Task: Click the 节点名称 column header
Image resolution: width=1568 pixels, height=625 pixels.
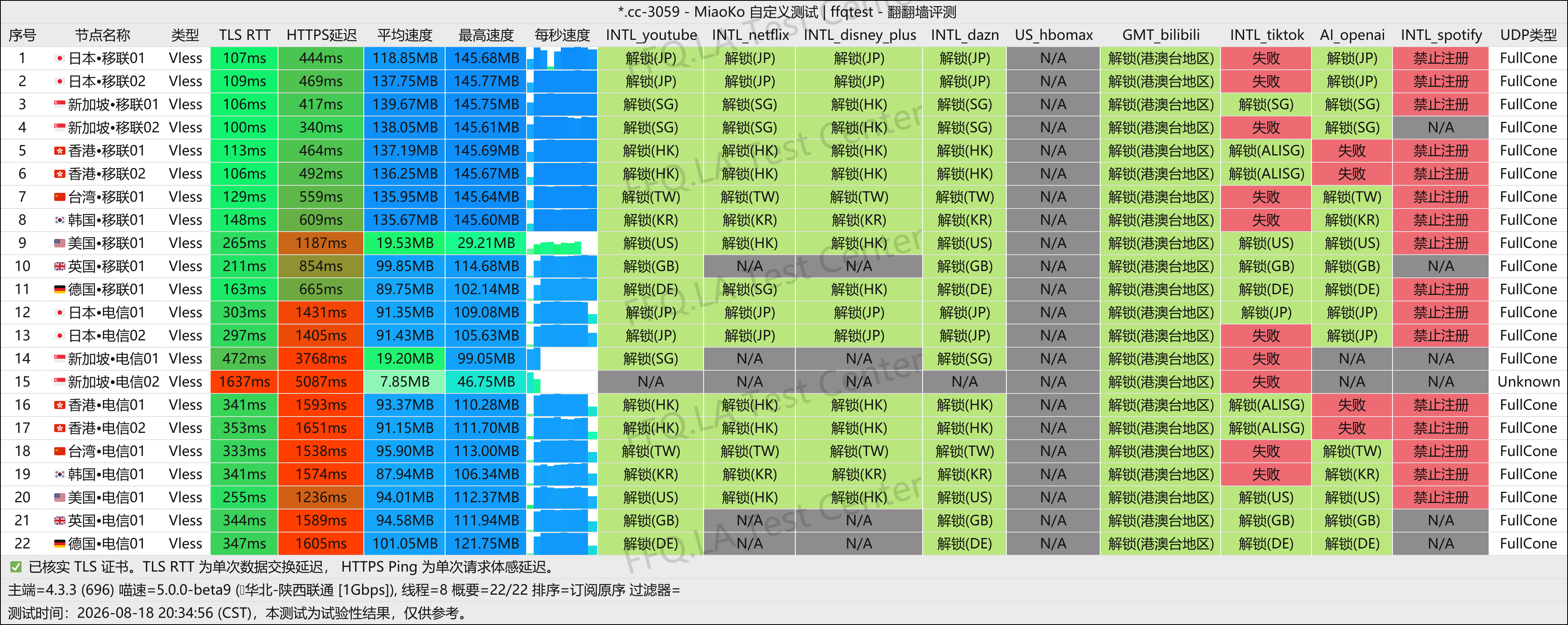Action: (102, 35)
